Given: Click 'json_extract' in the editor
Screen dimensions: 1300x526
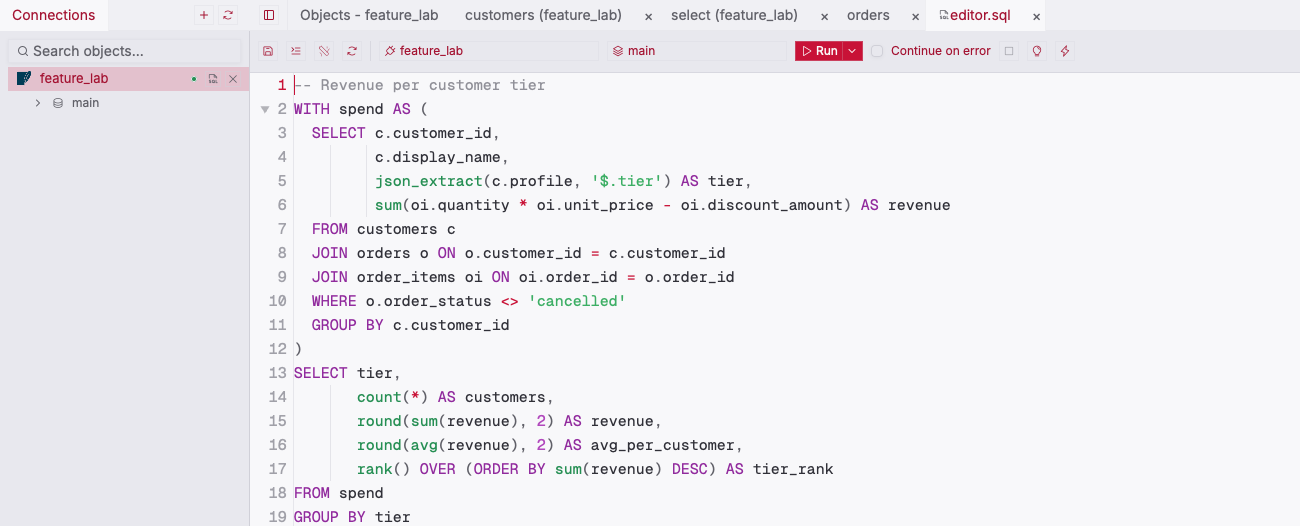Looking at the screenshot, I should coord(429,181).
